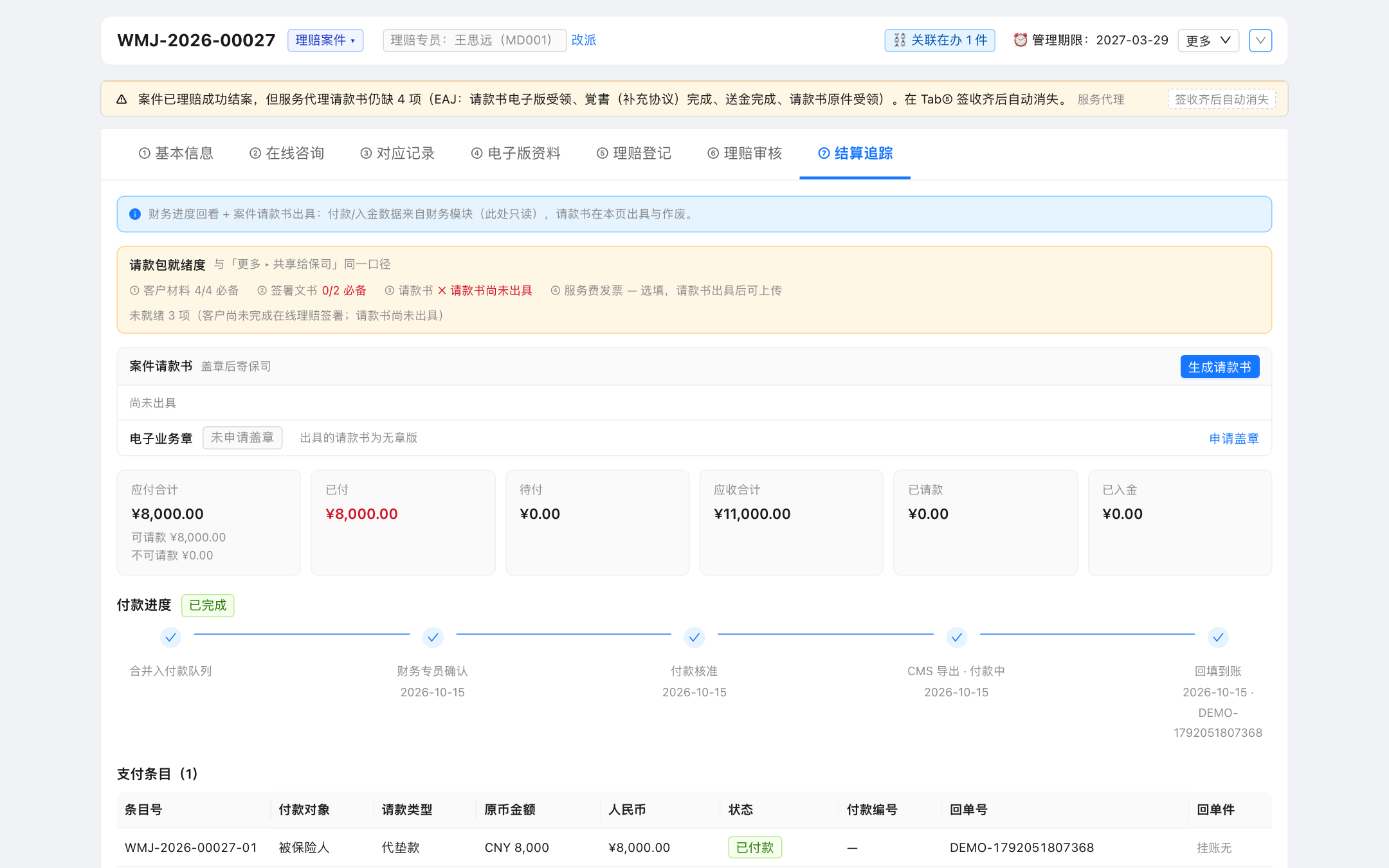Click item number WMJ-2026-00027-01
The height and width of the screenshot is (868, 1389).
191,847
